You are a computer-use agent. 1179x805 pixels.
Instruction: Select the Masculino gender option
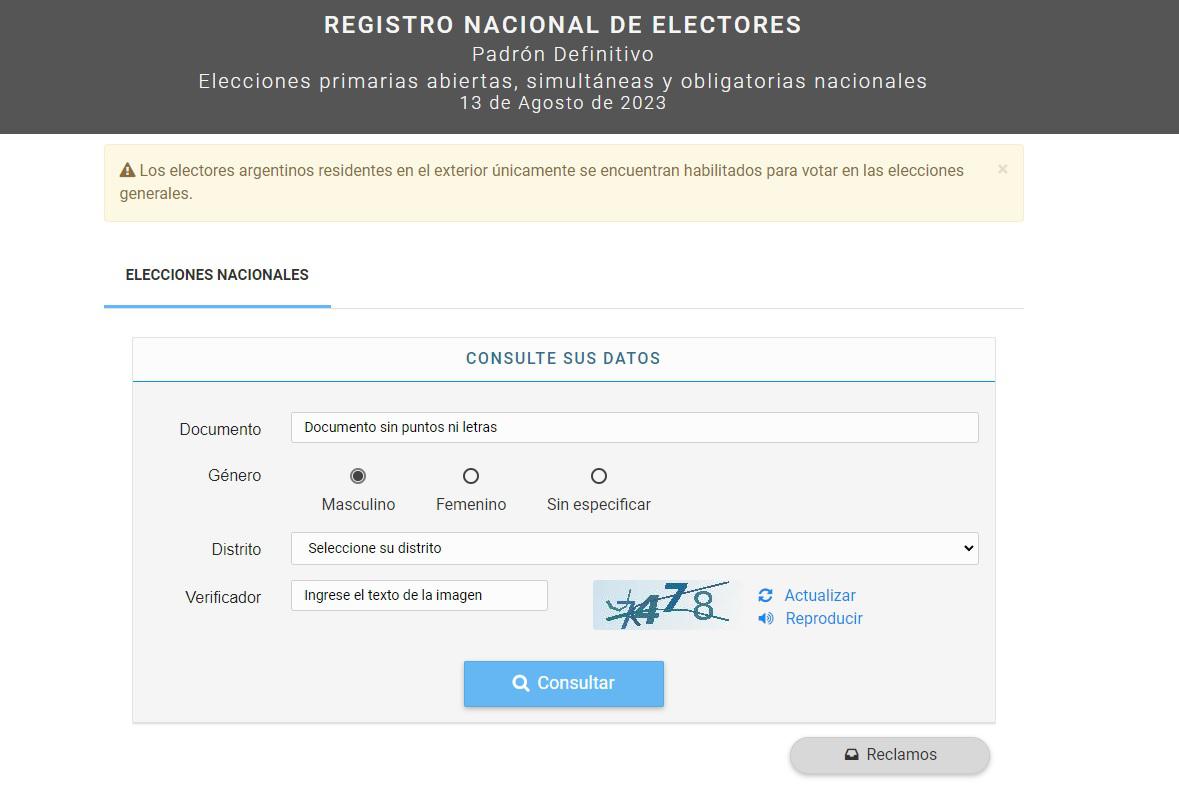coord(358,476)
